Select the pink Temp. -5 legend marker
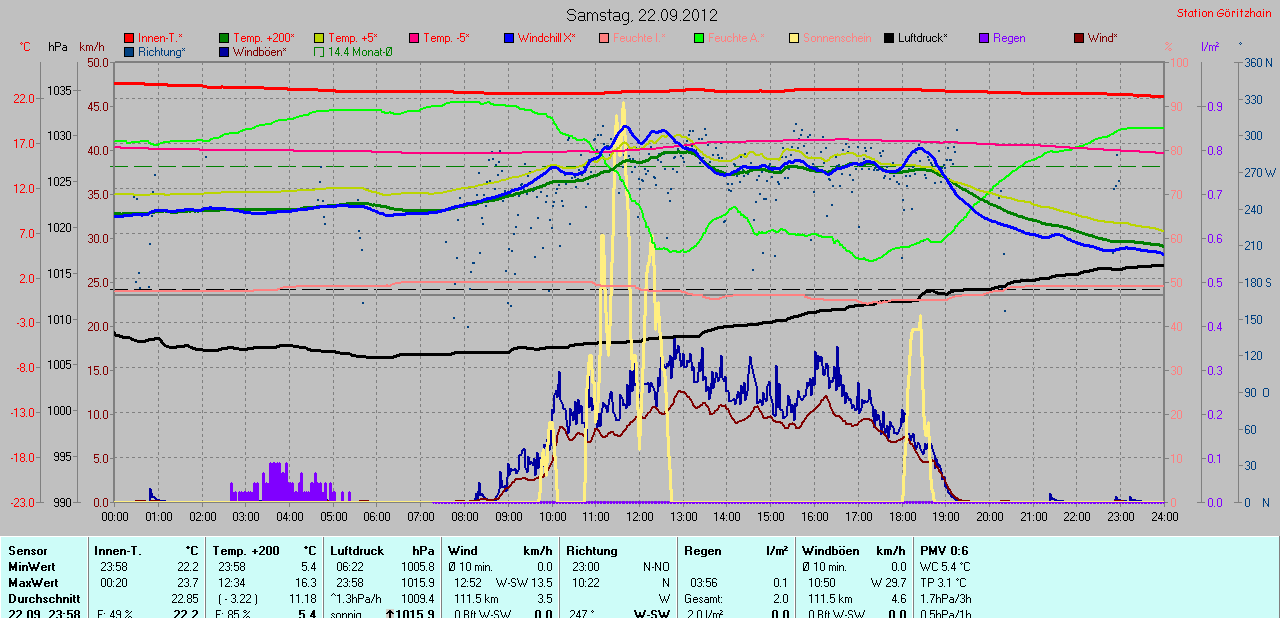The width and height of the screenshot is (1284, 618). click(x=414, y=38)
